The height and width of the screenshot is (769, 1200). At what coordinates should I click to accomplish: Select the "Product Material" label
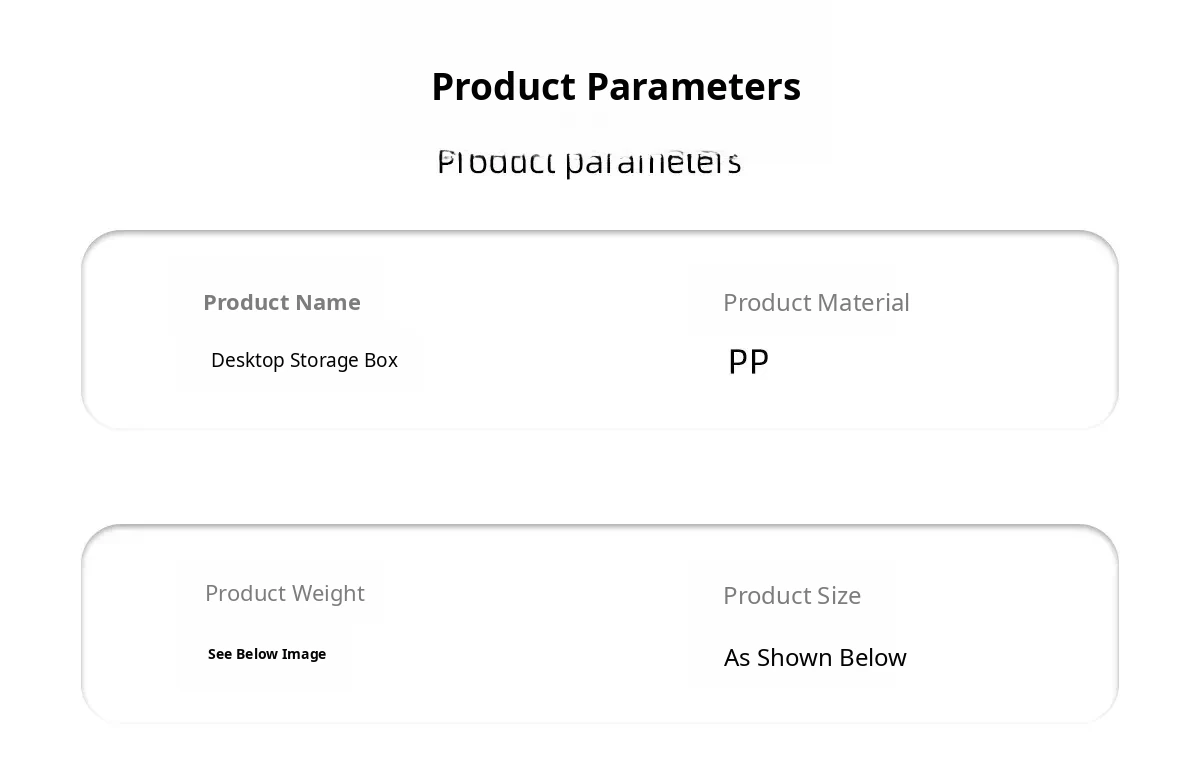[816, 302]
